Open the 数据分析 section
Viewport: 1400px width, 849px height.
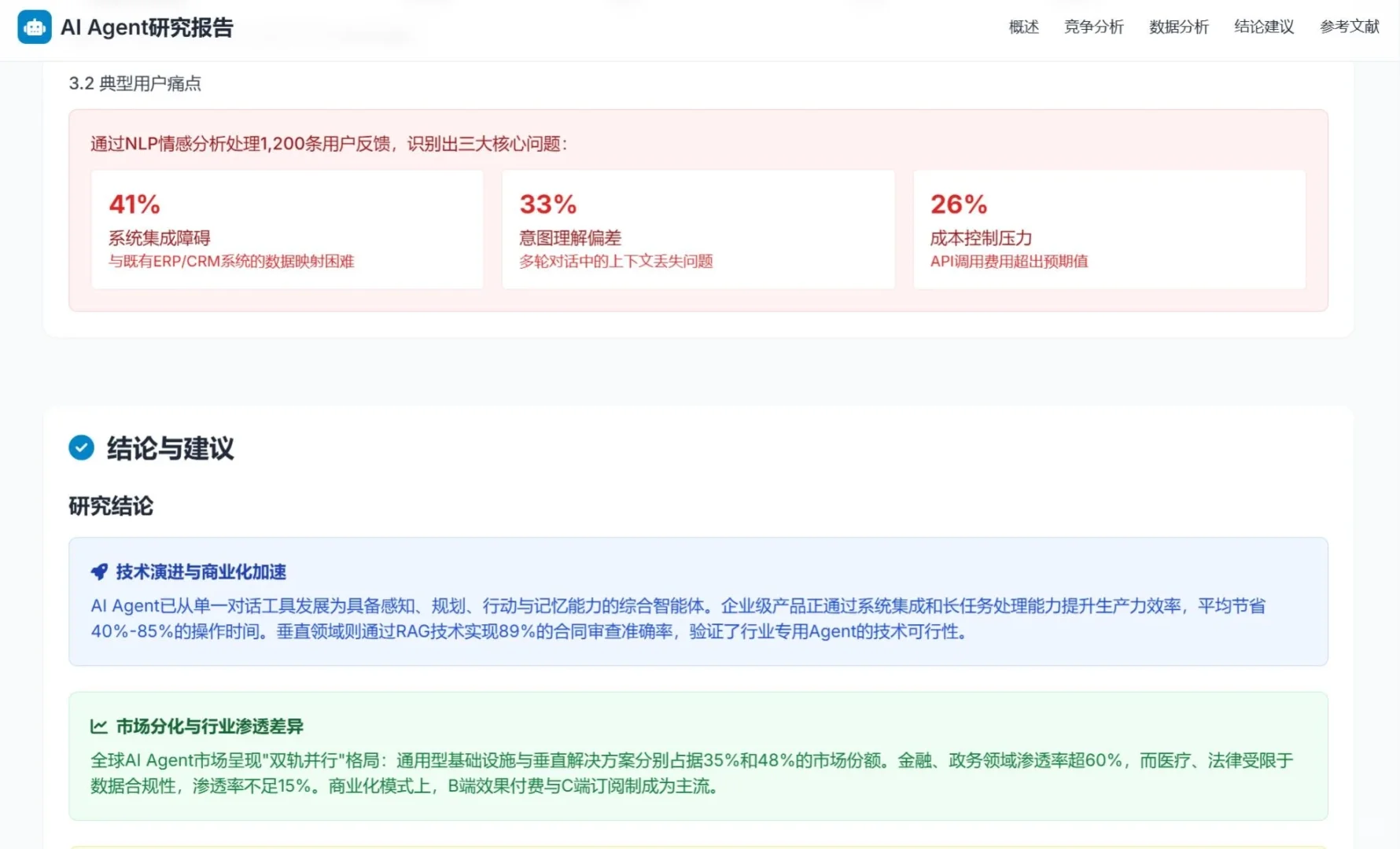(x=1177, y=28)
